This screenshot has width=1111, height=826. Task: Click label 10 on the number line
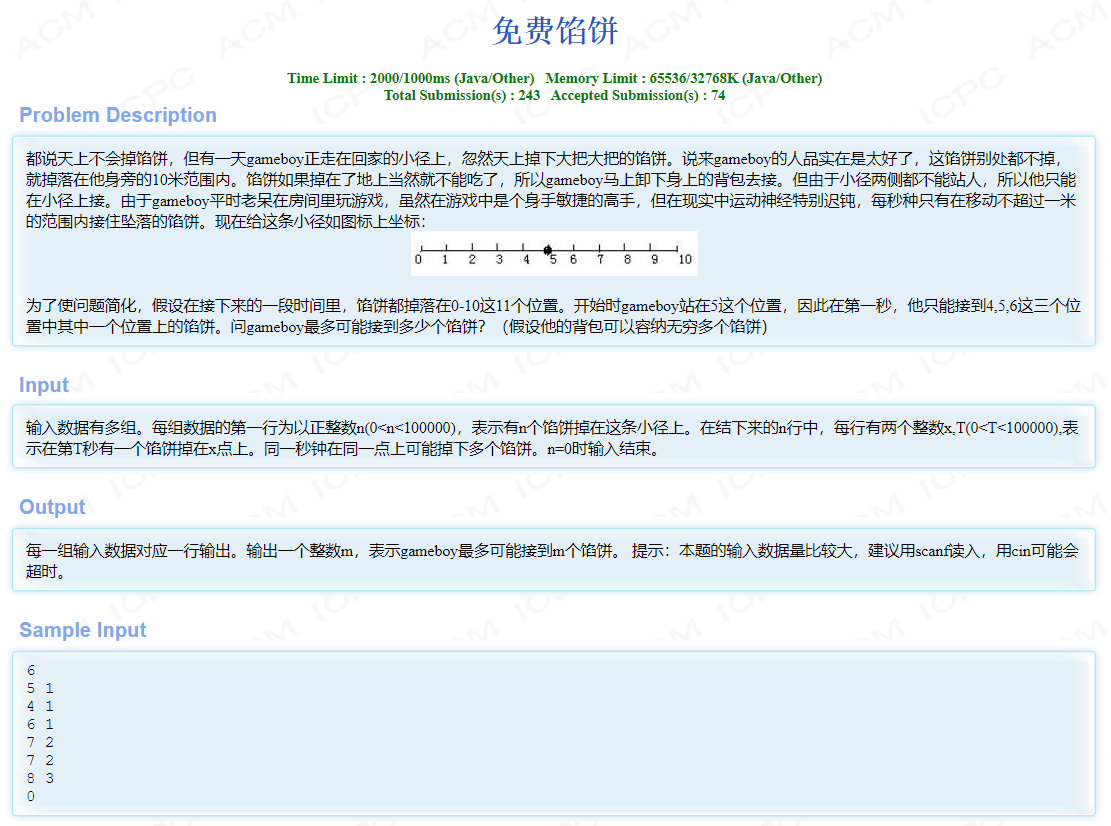click(684, 260)
